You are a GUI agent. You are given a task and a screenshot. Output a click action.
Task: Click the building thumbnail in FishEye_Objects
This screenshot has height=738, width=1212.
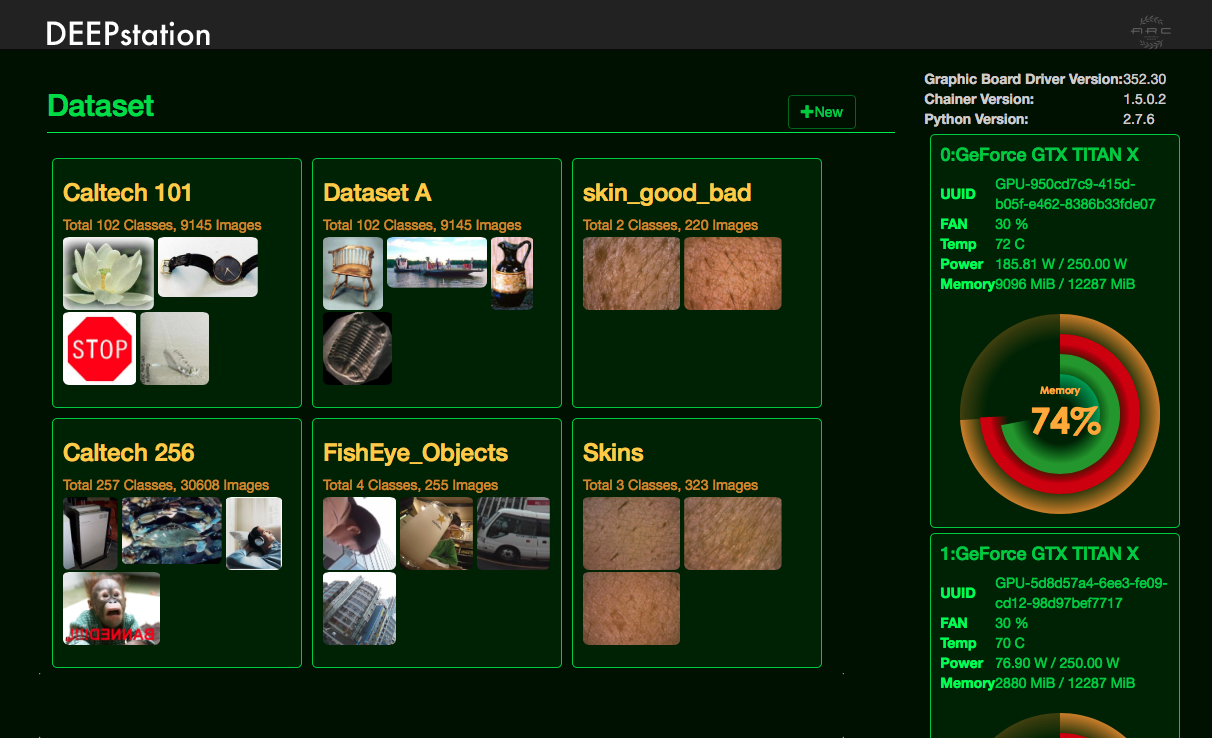[x=359, y=608]
